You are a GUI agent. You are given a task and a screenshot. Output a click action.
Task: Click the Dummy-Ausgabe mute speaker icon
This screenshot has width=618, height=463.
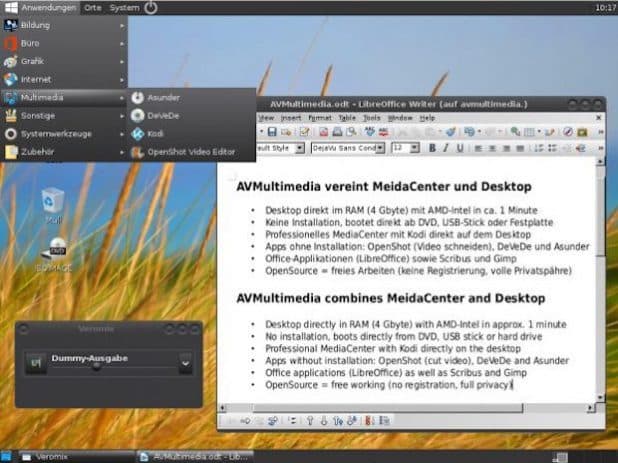click(x=36, y=363)
